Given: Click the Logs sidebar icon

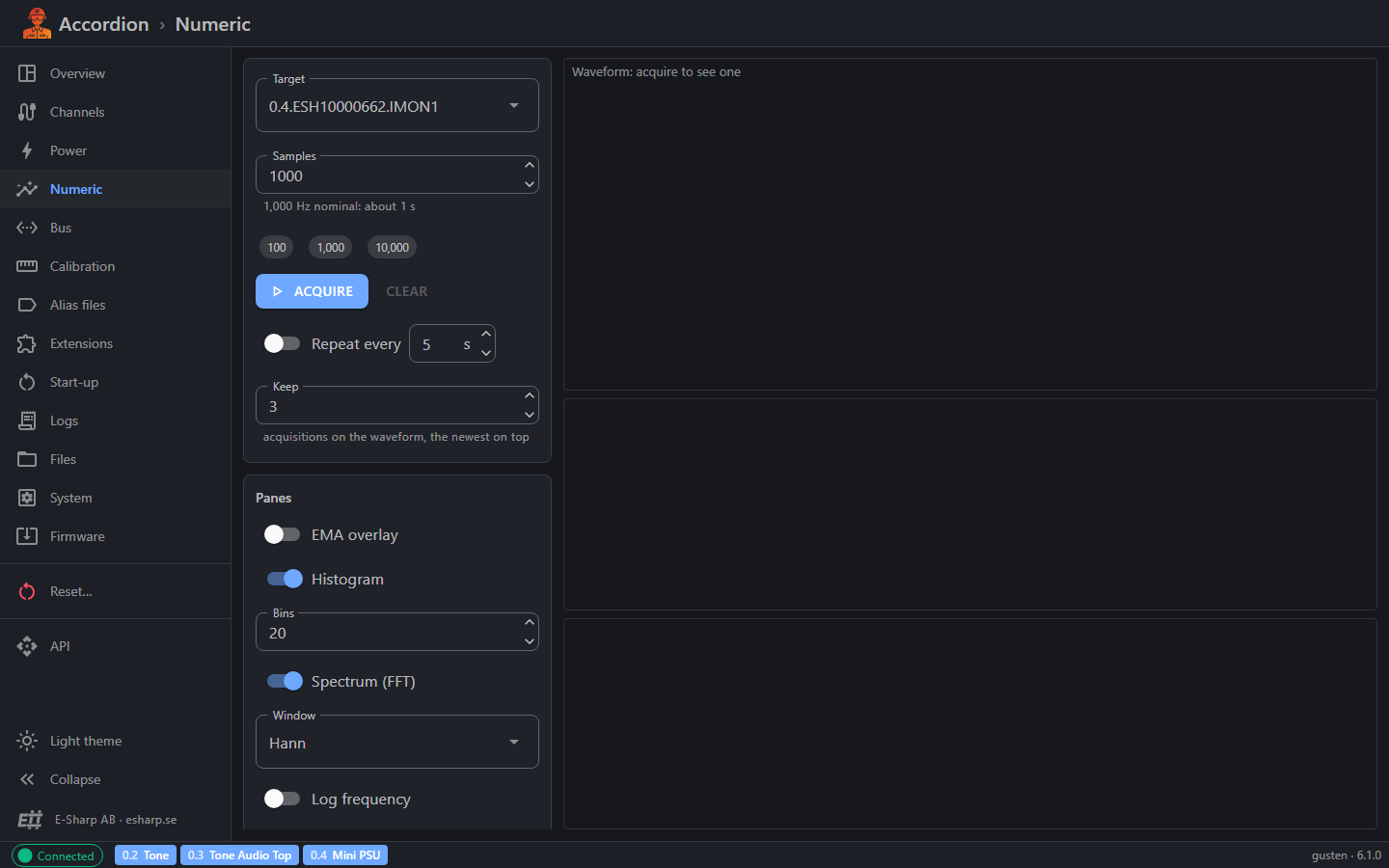Looking at the screenshot, I should point(27,420).
